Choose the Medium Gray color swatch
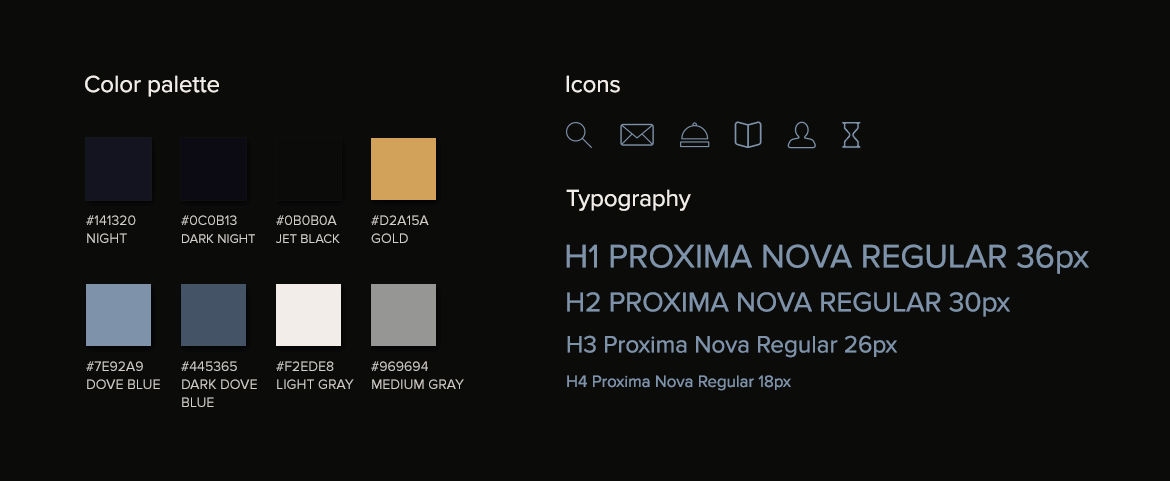Image resolution: width=1170 pixels, height=481 pixels. pyautogui.click(x=403, y=315)
